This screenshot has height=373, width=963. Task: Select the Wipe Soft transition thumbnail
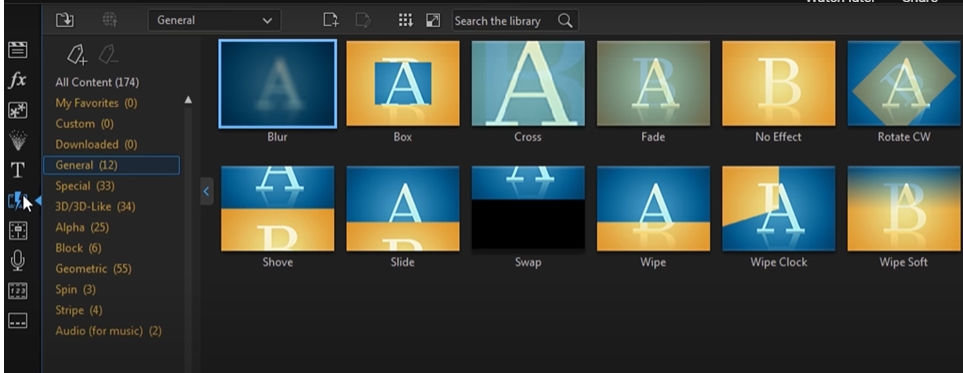tap(904, 208)
